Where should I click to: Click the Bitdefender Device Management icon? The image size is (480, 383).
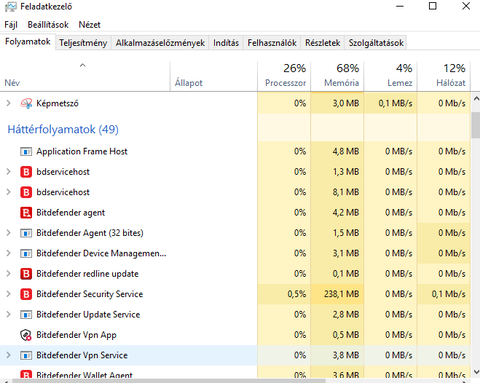click(x=26, y=254)
